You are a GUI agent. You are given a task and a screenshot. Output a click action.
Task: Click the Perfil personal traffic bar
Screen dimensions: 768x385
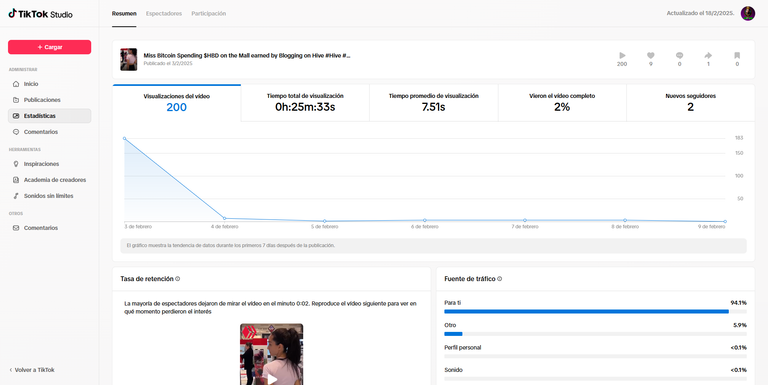coord(596,356)
